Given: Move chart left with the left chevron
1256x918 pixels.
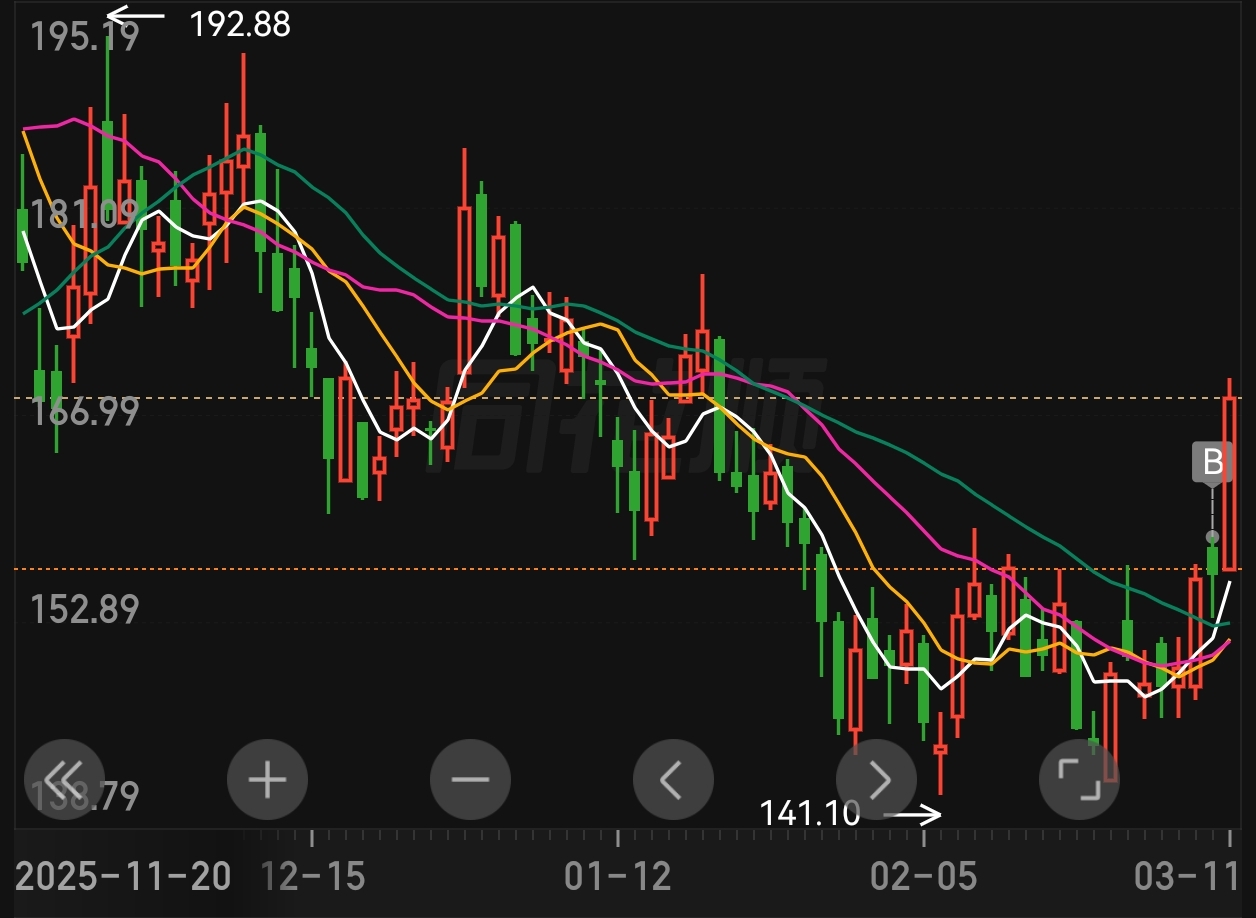Looking at the screenshot, I should [x=673, y=779].
